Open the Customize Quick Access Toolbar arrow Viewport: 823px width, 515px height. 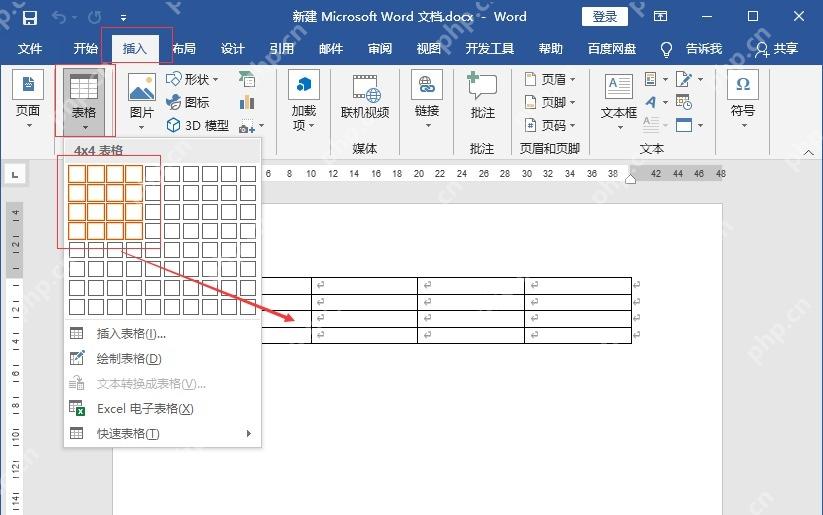click(x=123, y=18)
